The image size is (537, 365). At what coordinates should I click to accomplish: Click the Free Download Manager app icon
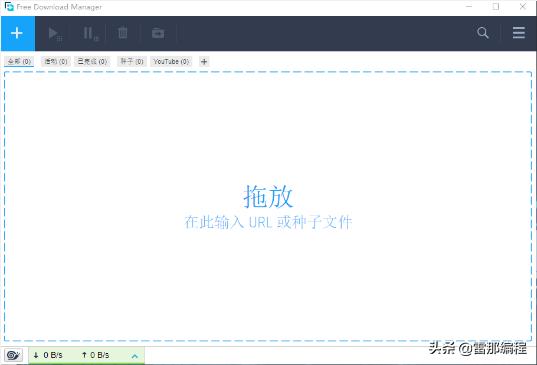9,7
